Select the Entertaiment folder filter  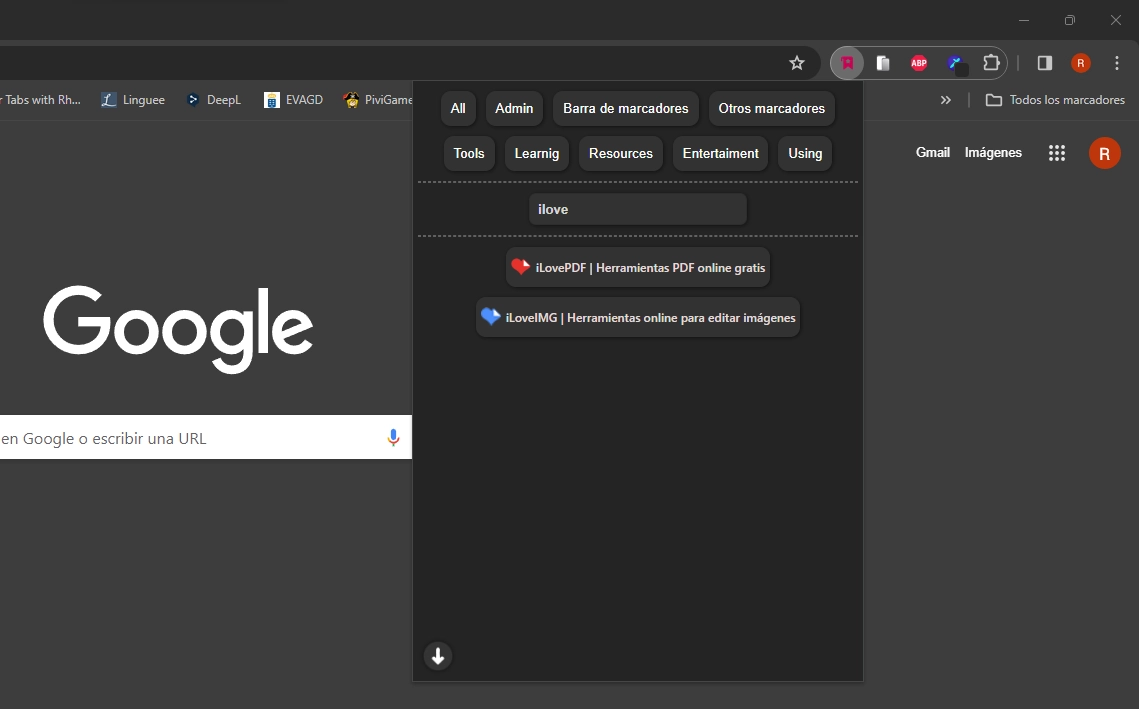(721, 153)
